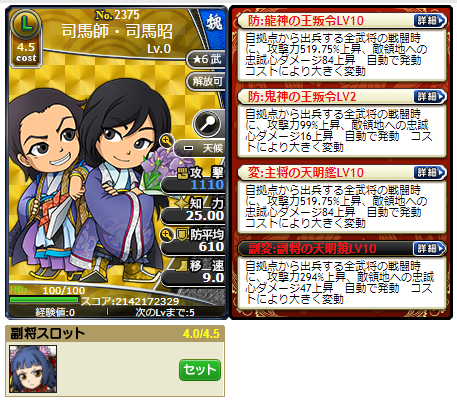The height and width of the screenshot is (400, 457).
Task: Click the ★6 武 tab
Action: (207, 59)
